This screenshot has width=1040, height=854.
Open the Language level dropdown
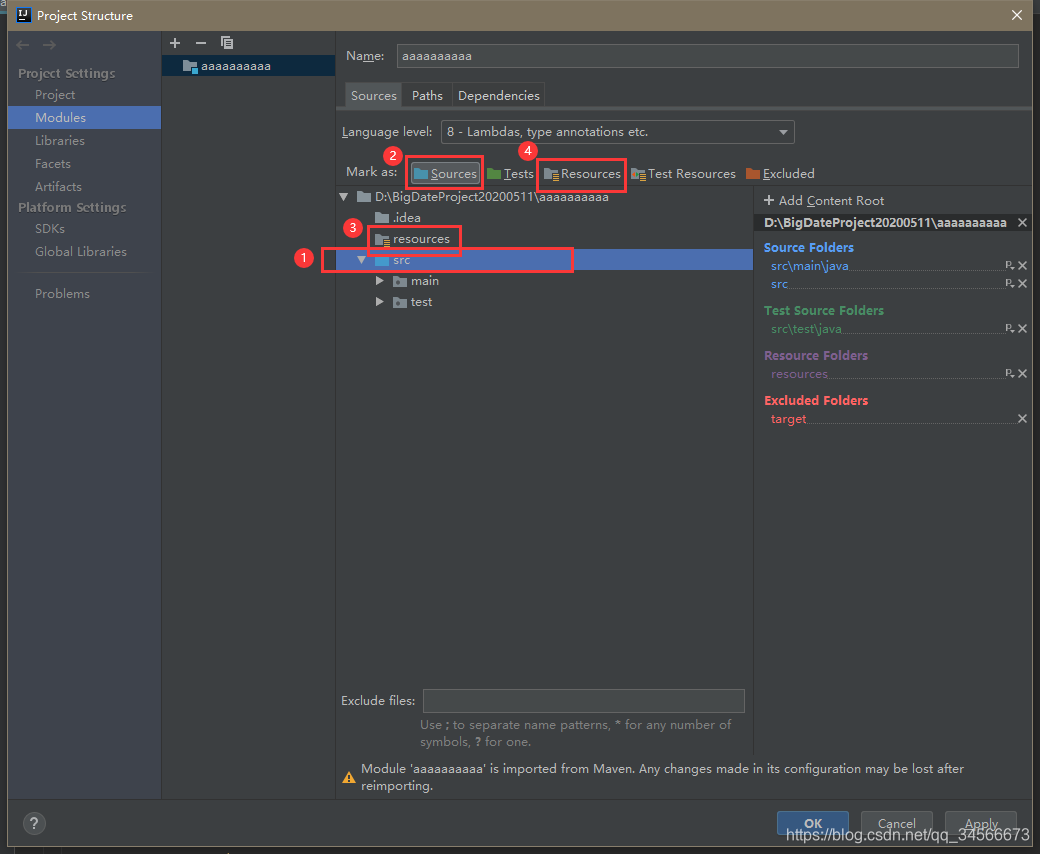(618, 132)
